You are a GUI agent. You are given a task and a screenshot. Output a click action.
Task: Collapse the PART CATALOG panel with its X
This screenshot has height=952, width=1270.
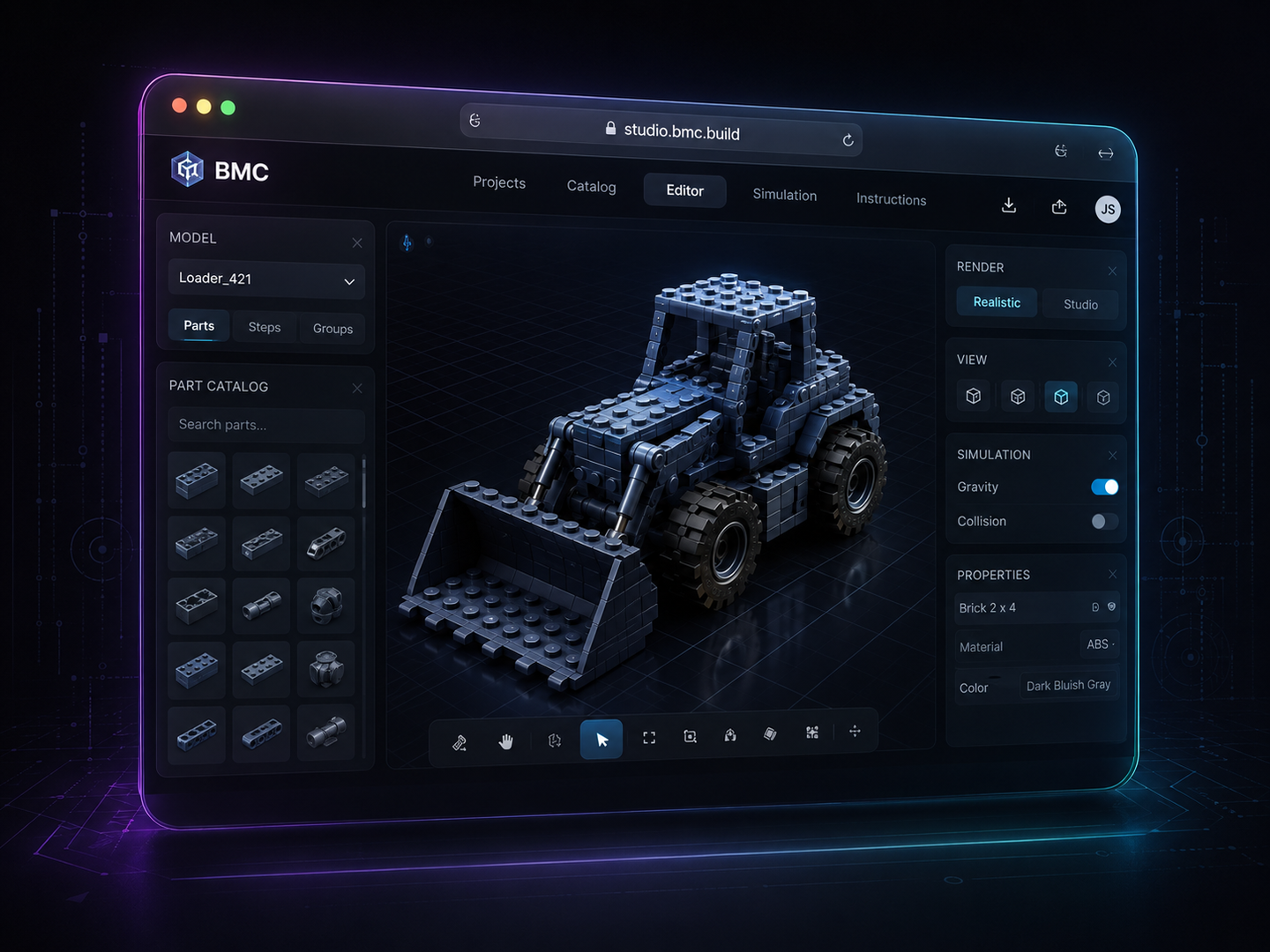click(x=357, y=389)
